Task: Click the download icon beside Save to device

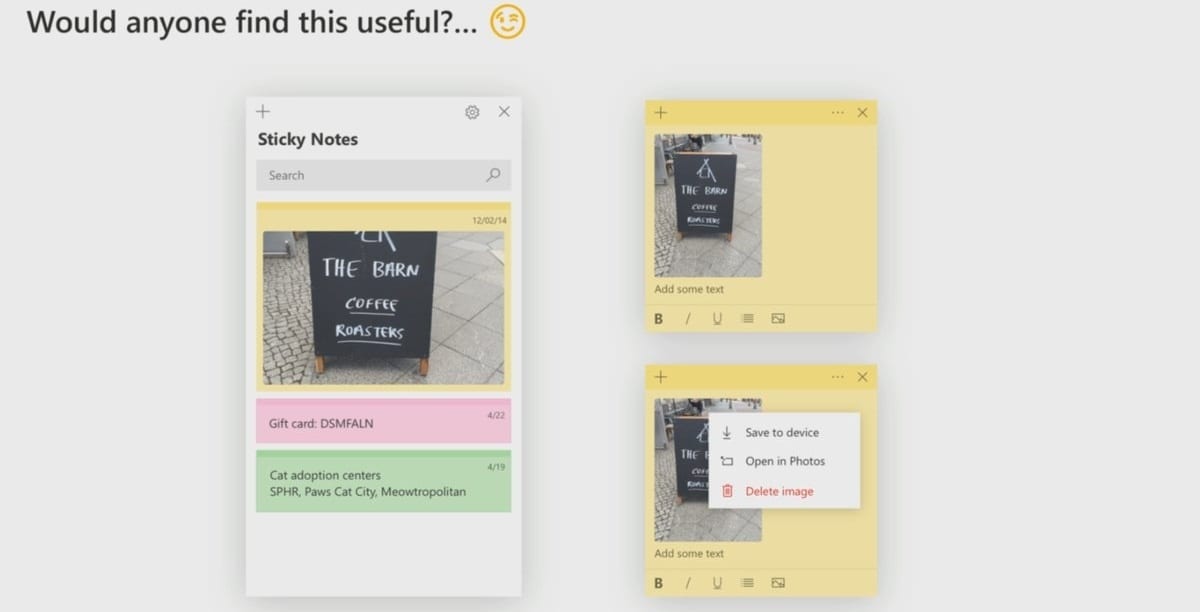Action: coord(726,432)
